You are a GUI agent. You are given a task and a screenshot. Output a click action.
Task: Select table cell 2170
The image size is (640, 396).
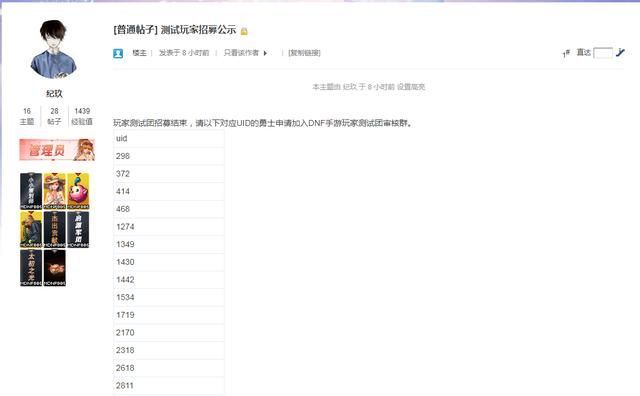(169, 332)
